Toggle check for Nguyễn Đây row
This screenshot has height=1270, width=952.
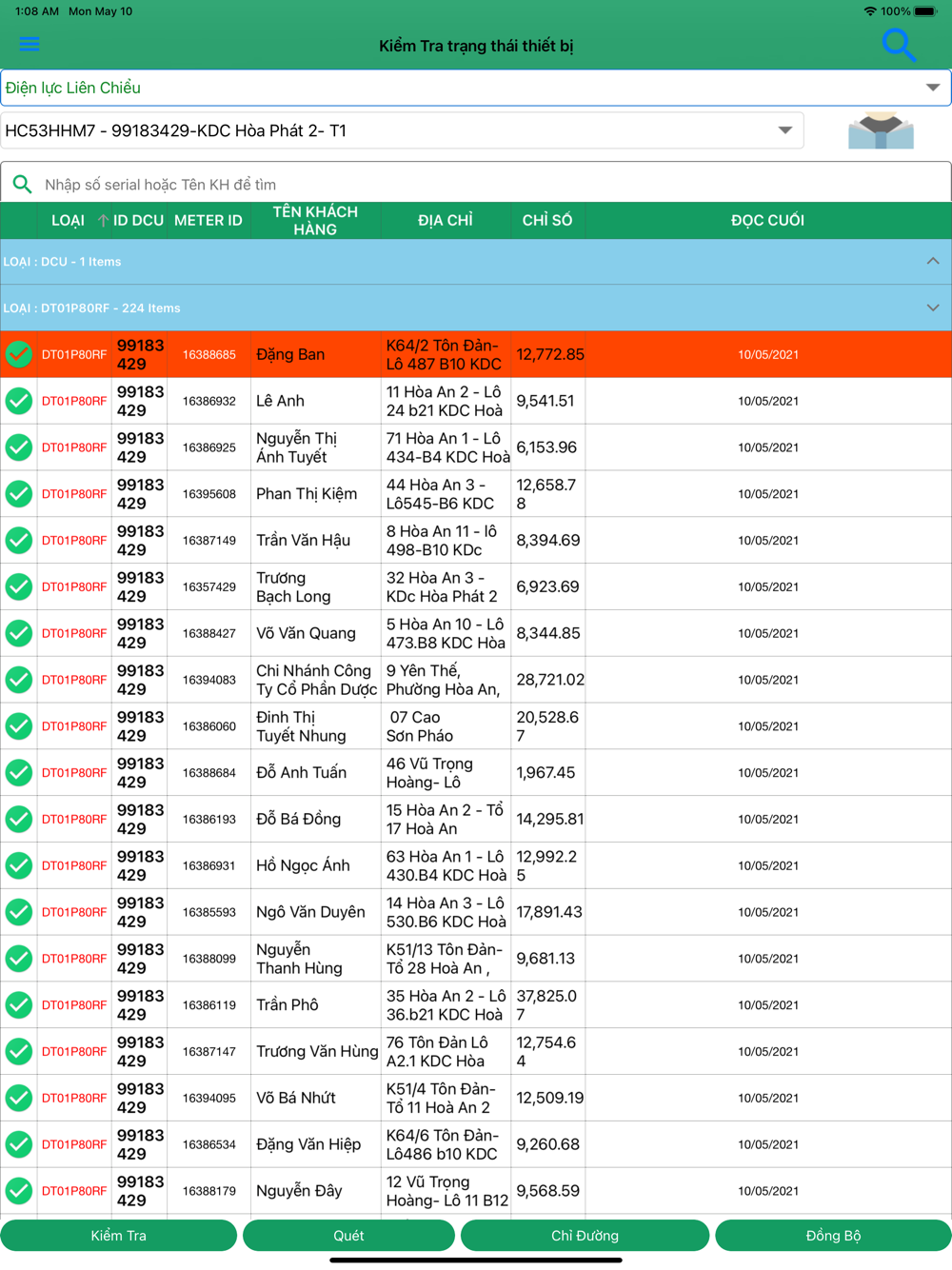pyautogui.click(x=19, y=1190)
